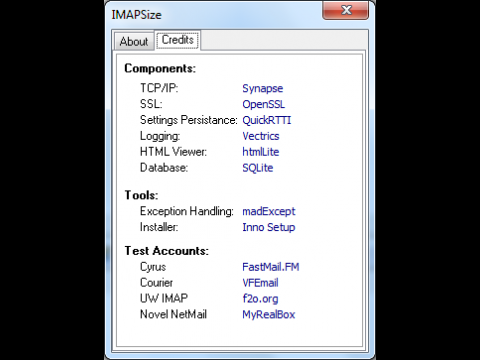Click the Components: heading
480x360 pixels.
pos(160,68)
